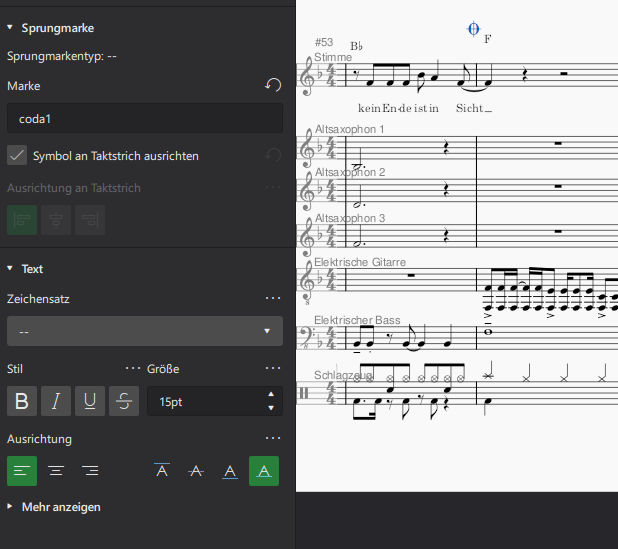Toggle underline text style button

point(90,401)
